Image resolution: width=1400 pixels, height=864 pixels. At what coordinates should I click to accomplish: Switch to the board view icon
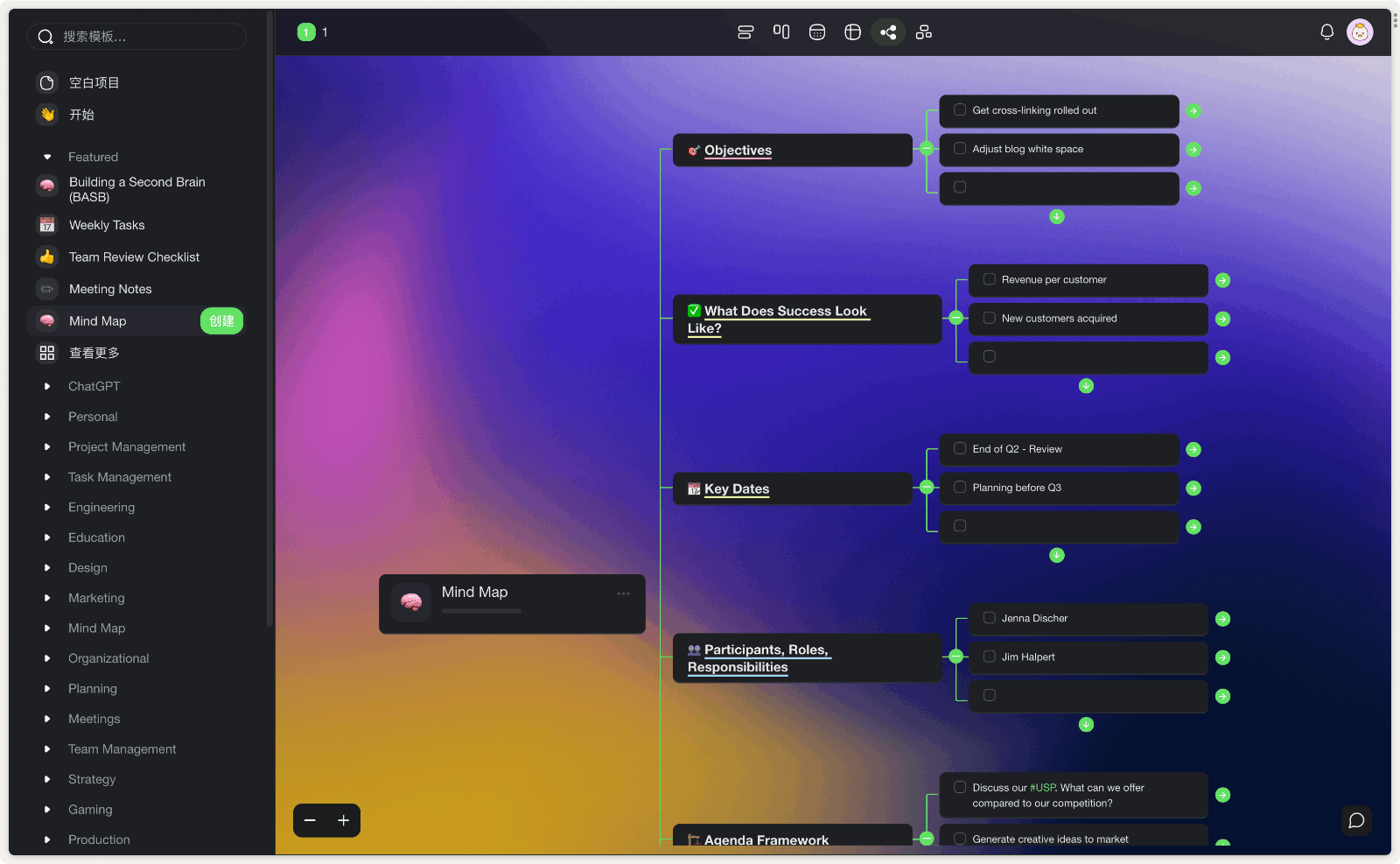pyautogui.click(x=781, y=32)
